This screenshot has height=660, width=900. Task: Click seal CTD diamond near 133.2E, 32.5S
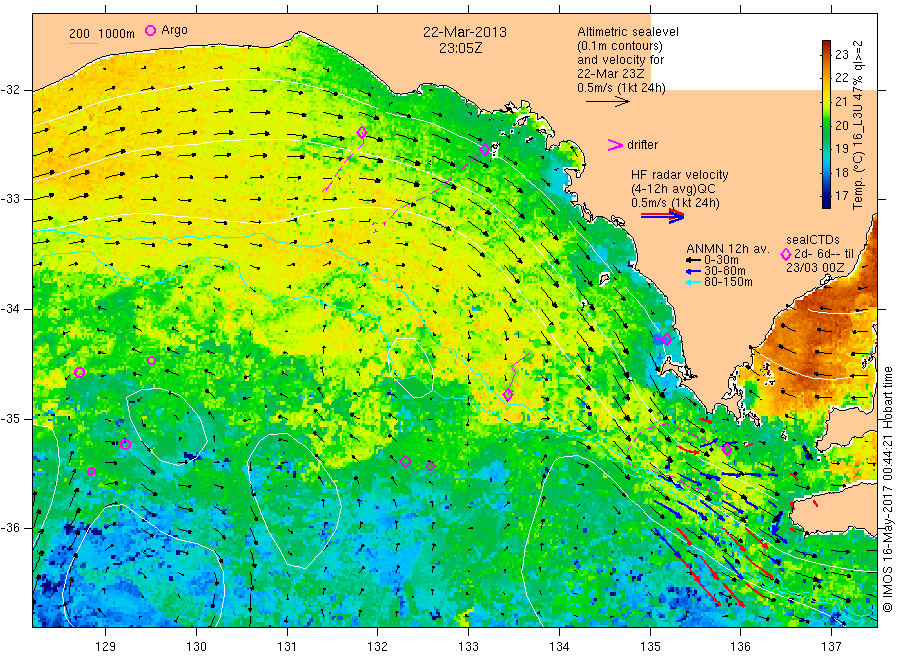click(x=485, y=149)
